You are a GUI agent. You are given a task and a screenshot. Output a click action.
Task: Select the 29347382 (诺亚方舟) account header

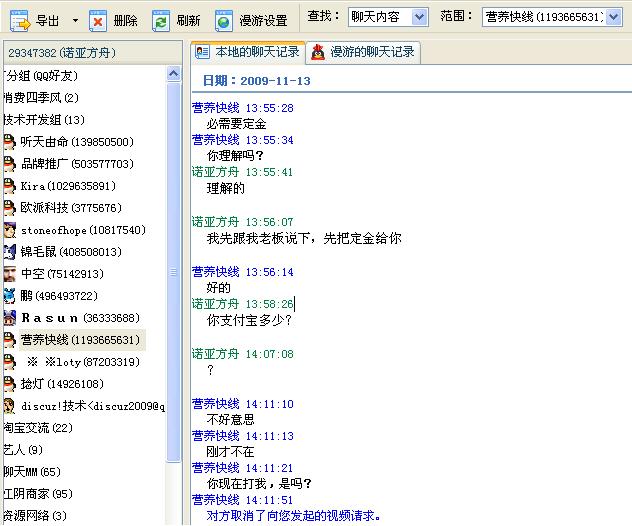click(x=93, y=53)
